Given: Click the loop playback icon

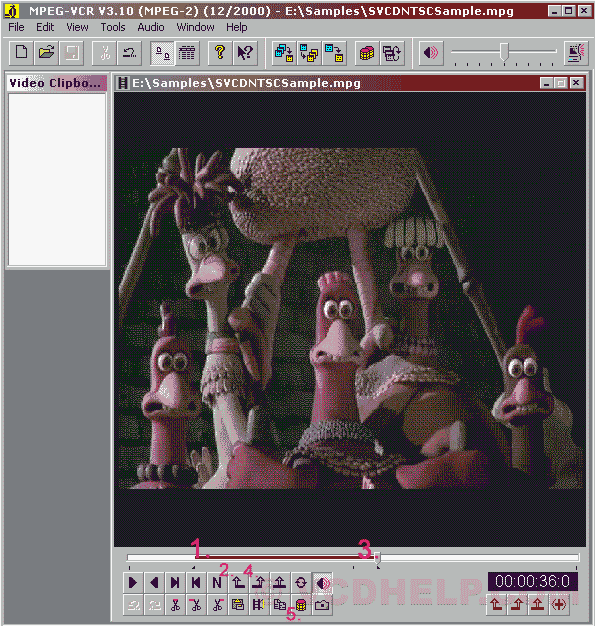Looking at the screenshot, I should [301, 583].
